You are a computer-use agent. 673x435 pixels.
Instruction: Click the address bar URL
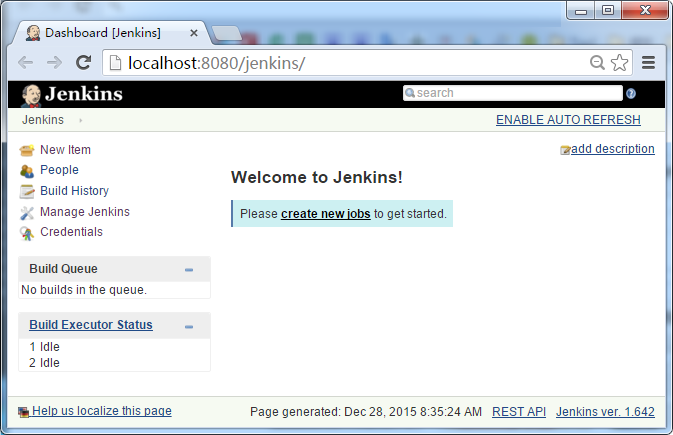pos(216,63)
